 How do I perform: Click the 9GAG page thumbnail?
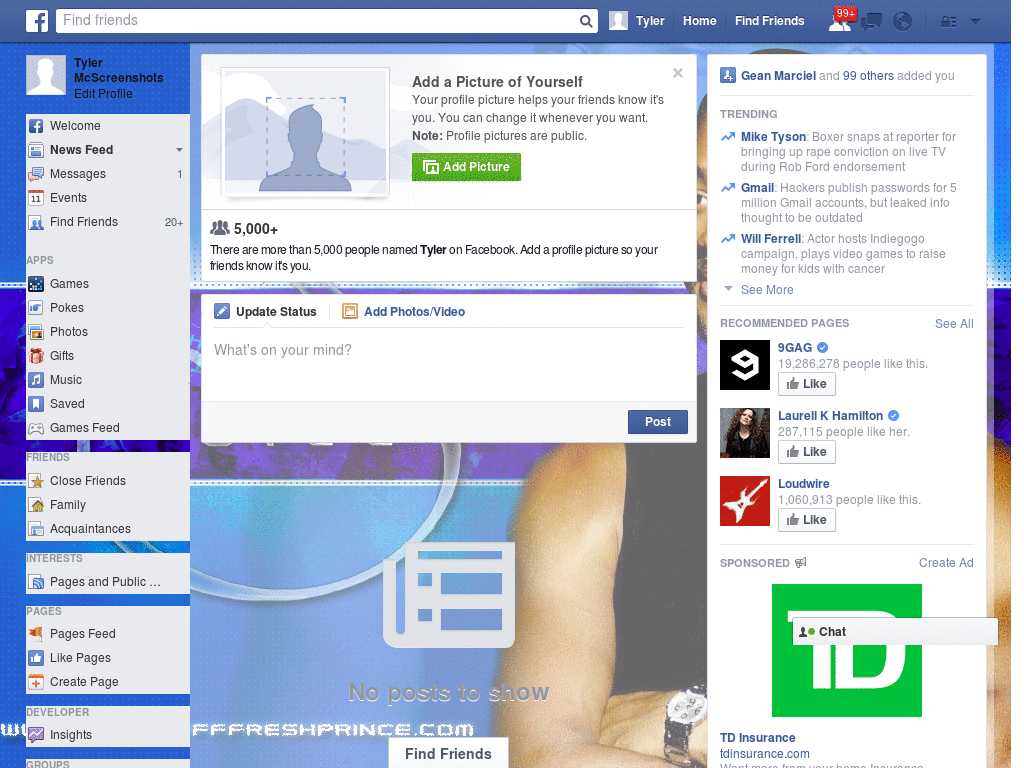coord(745,365)
